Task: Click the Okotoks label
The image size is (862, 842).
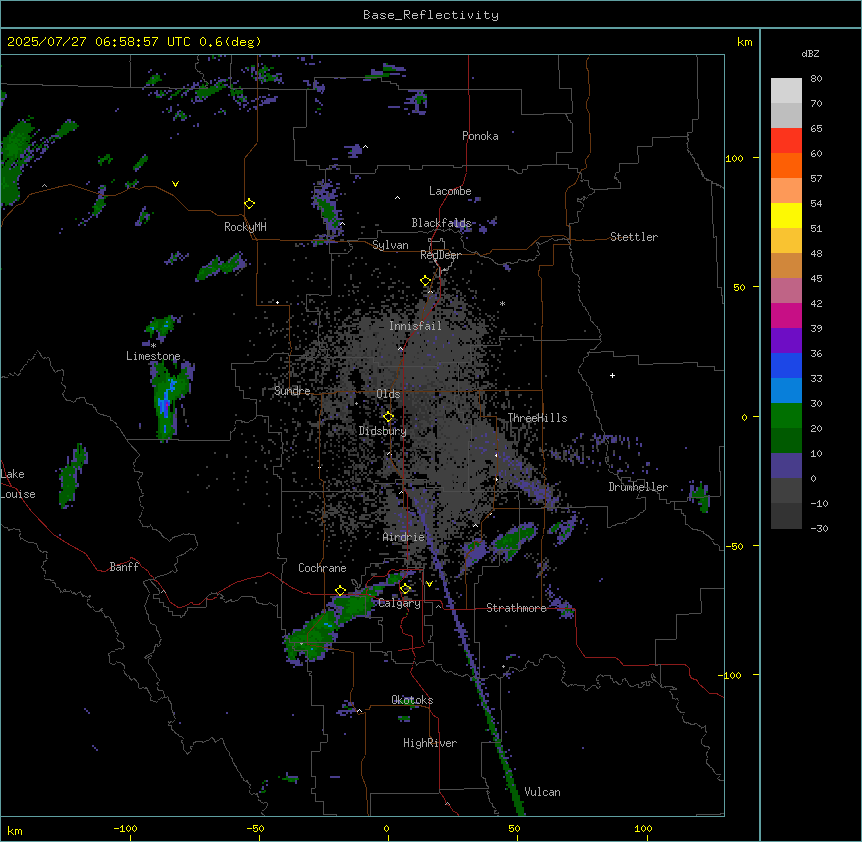Action: pyautogui.click(x=412, y=700)
